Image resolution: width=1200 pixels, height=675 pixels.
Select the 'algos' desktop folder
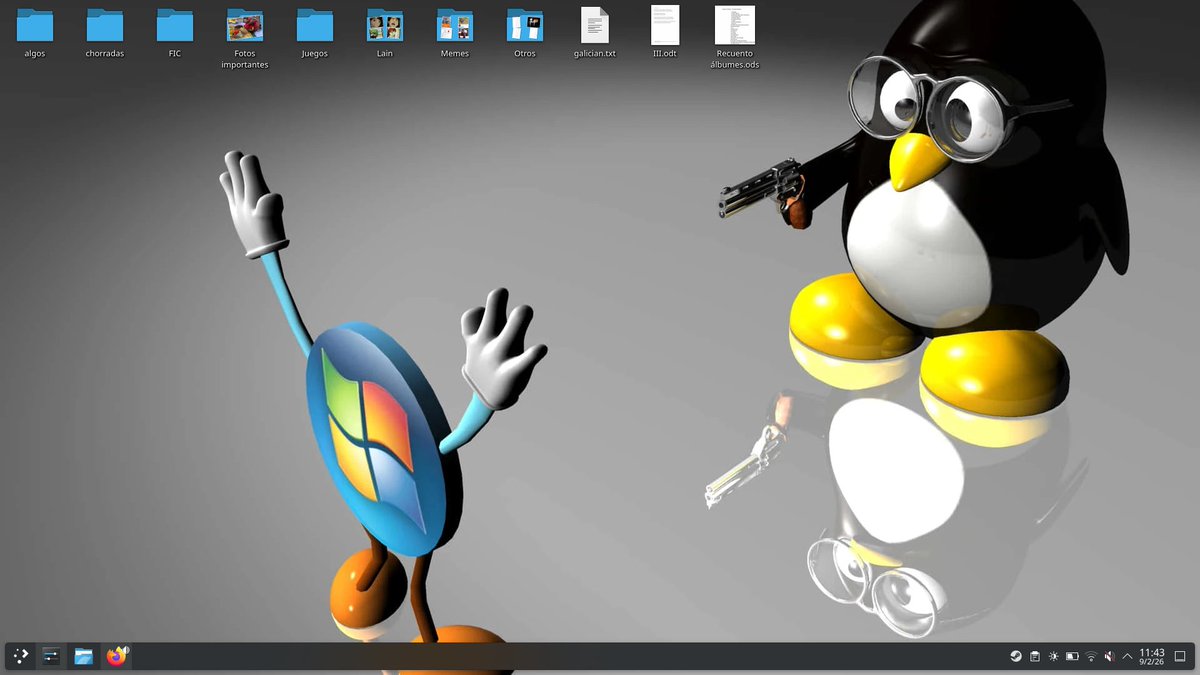coord(35,32)
